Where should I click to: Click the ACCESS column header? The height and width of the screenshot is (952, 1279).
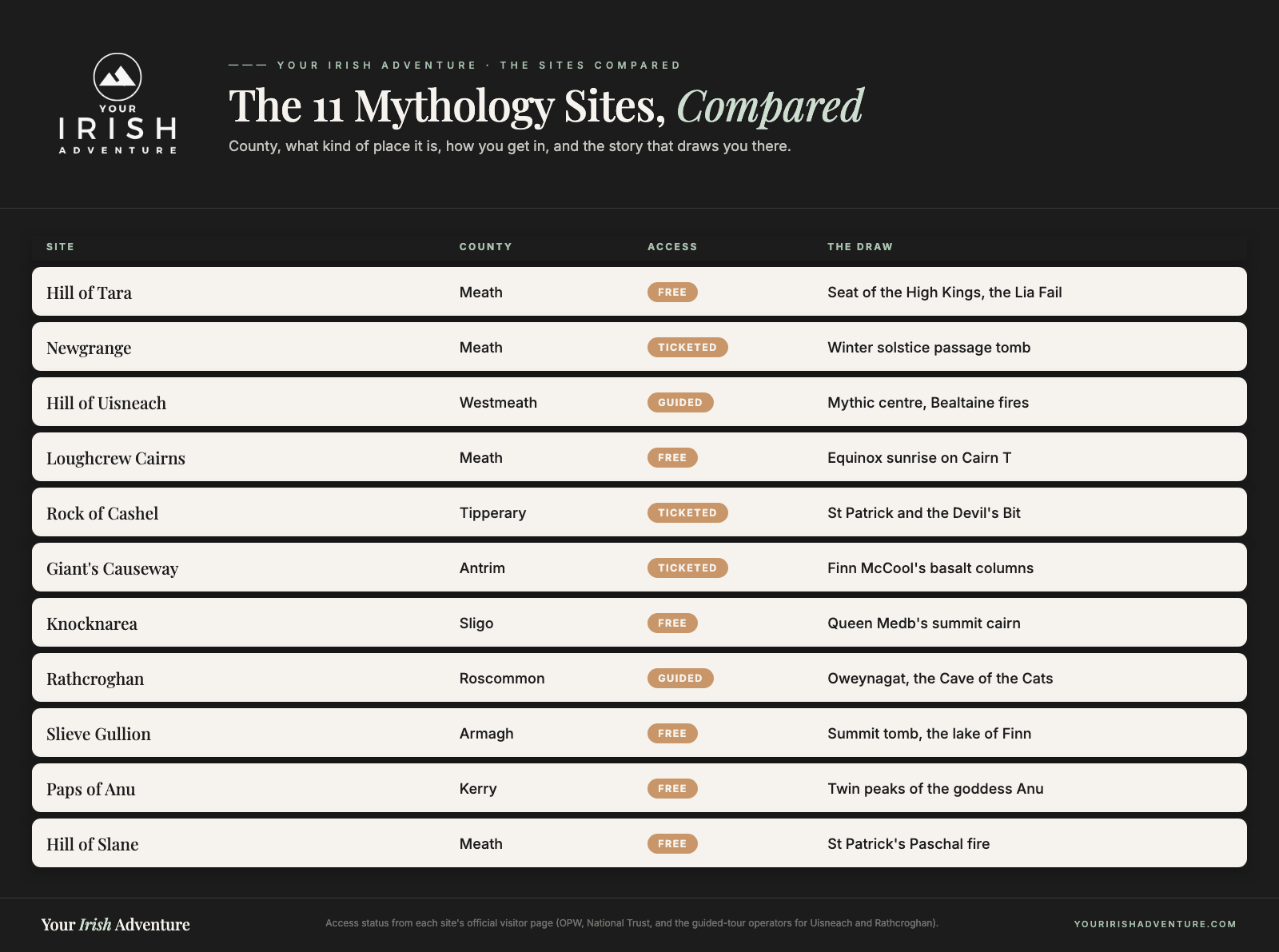[x=672, y=247]
